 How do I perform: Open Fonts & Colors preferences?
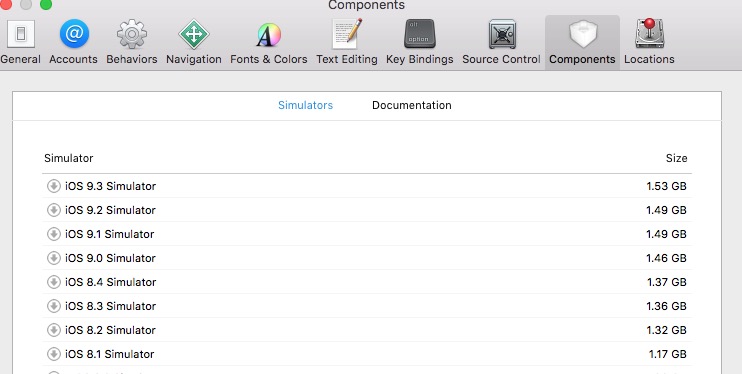coord(268,43)
